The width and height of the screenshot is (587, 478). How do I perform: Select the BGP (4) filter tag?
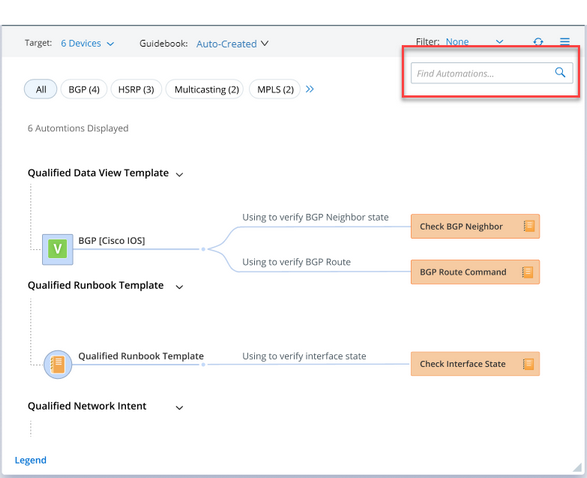(84, 89)
